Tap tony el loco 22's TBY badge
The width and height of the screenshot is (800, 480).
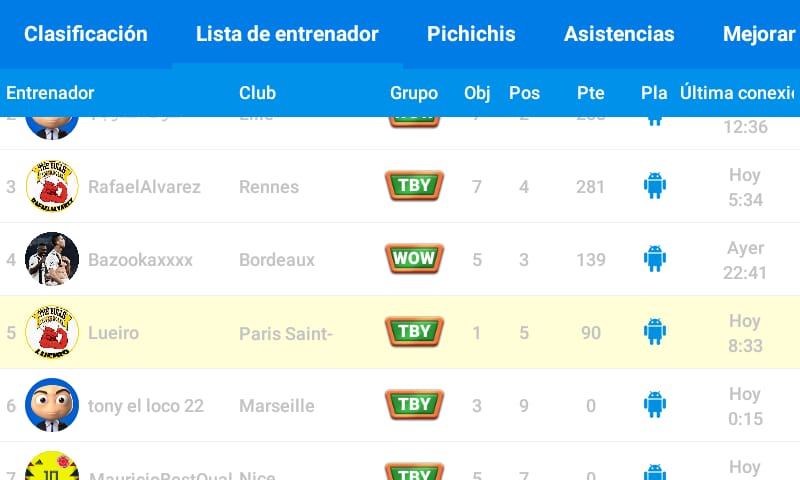(x=414, y=404)
